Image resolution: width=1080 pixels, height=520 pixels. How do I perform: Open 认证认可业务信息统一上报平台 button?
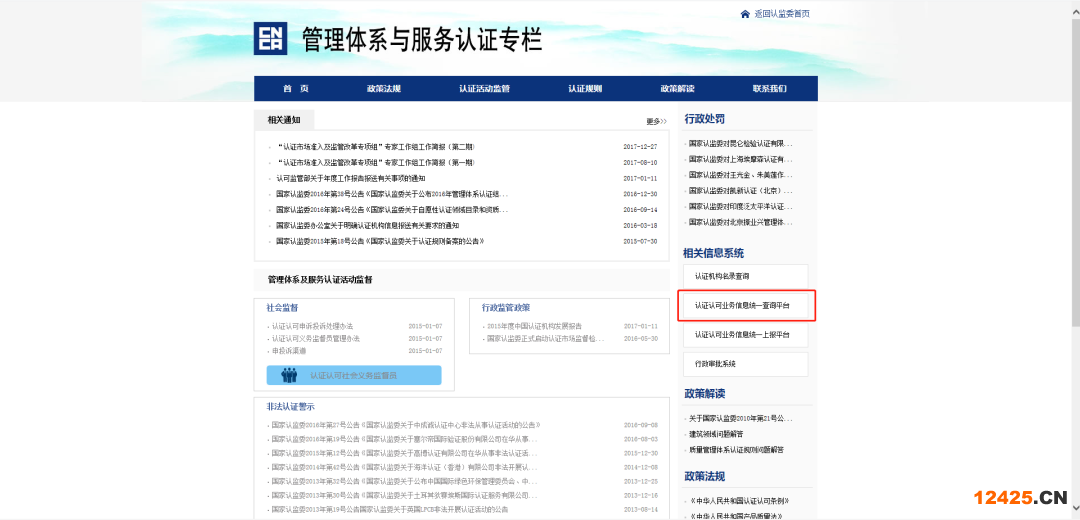coord(743,334)
